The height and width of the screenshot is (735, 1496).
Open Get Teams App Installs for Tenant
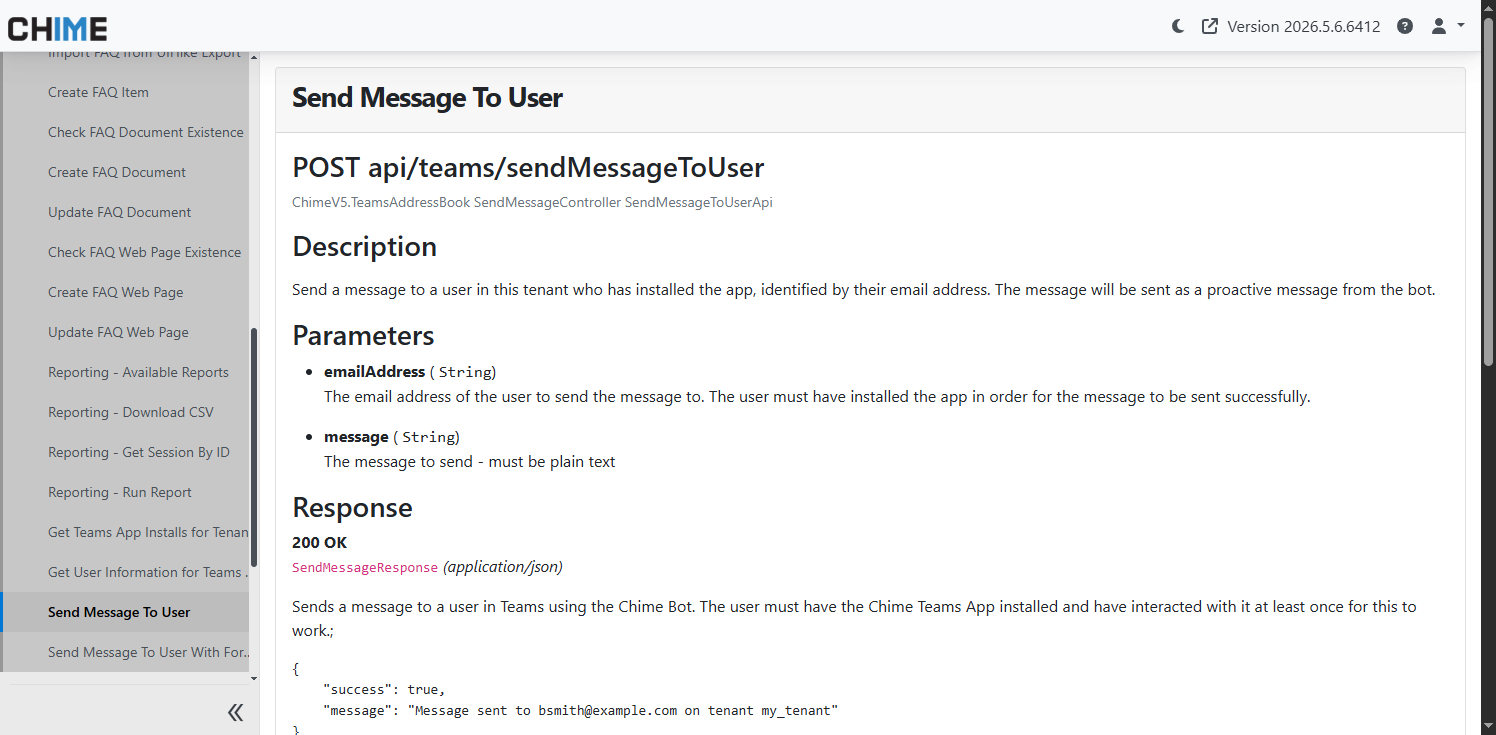(148, 532)
